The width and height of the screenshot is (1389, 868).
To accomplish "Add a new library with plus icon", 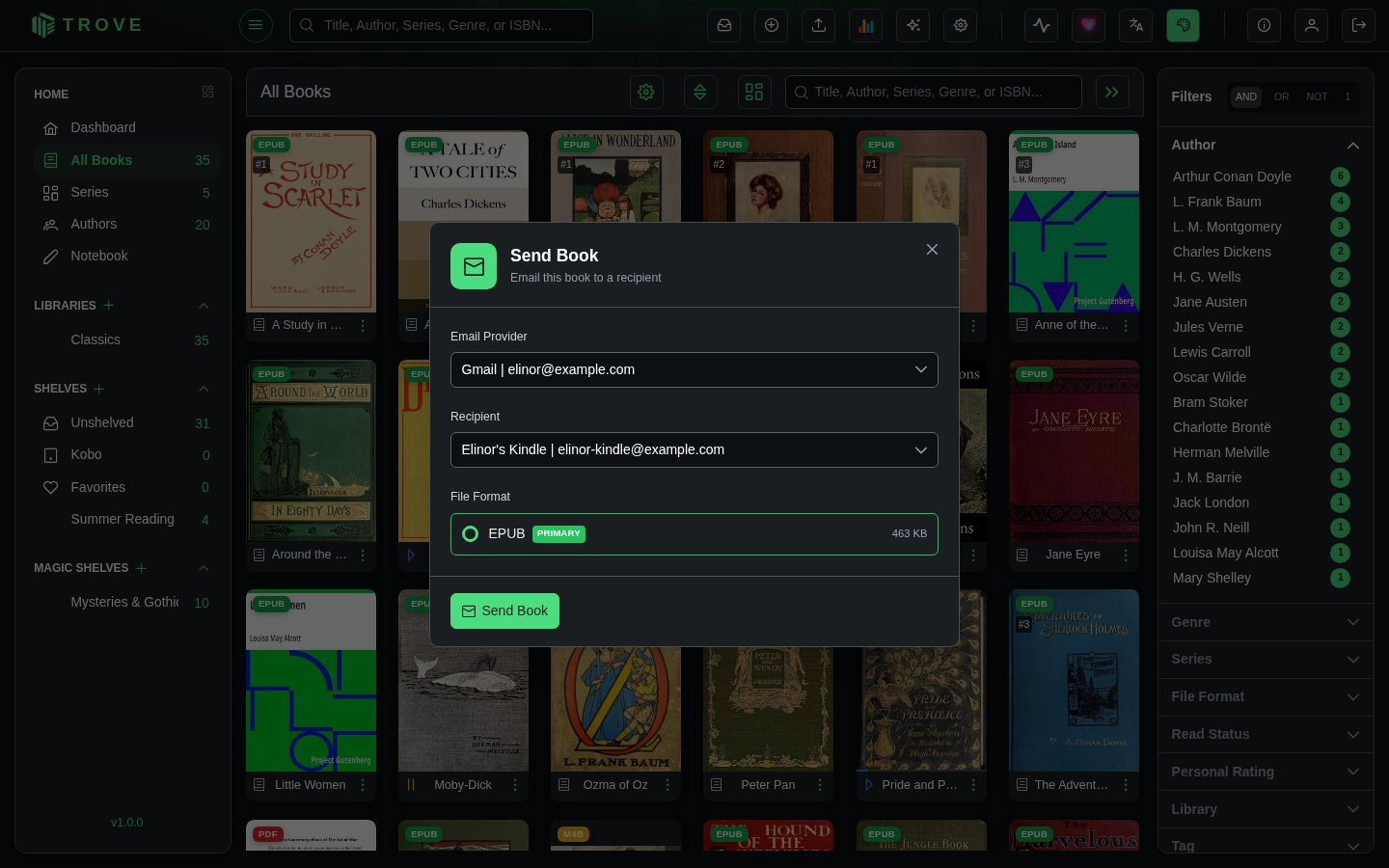I will pyautogui.click(x=109, y=305).
